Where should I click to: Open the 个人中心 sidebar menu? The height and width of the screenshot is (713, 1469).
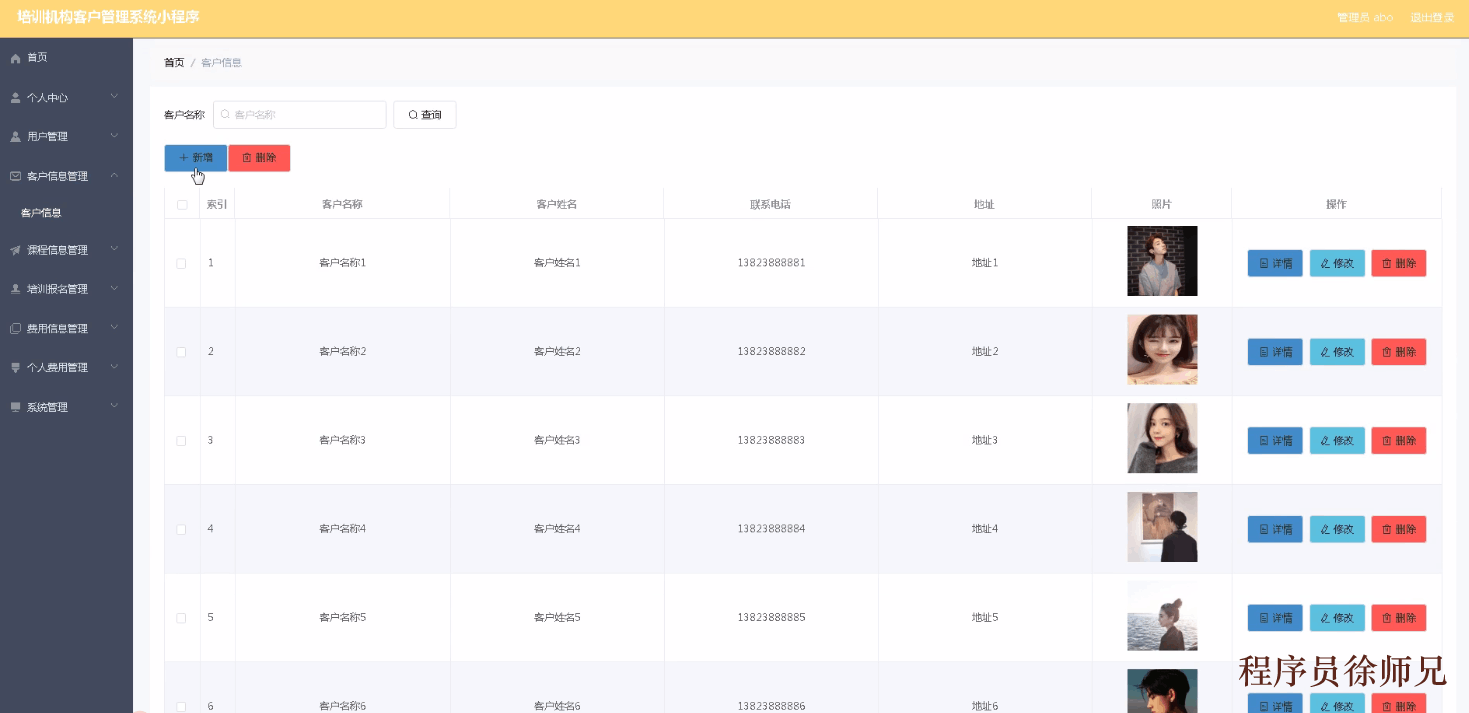[x=66, y=98]
